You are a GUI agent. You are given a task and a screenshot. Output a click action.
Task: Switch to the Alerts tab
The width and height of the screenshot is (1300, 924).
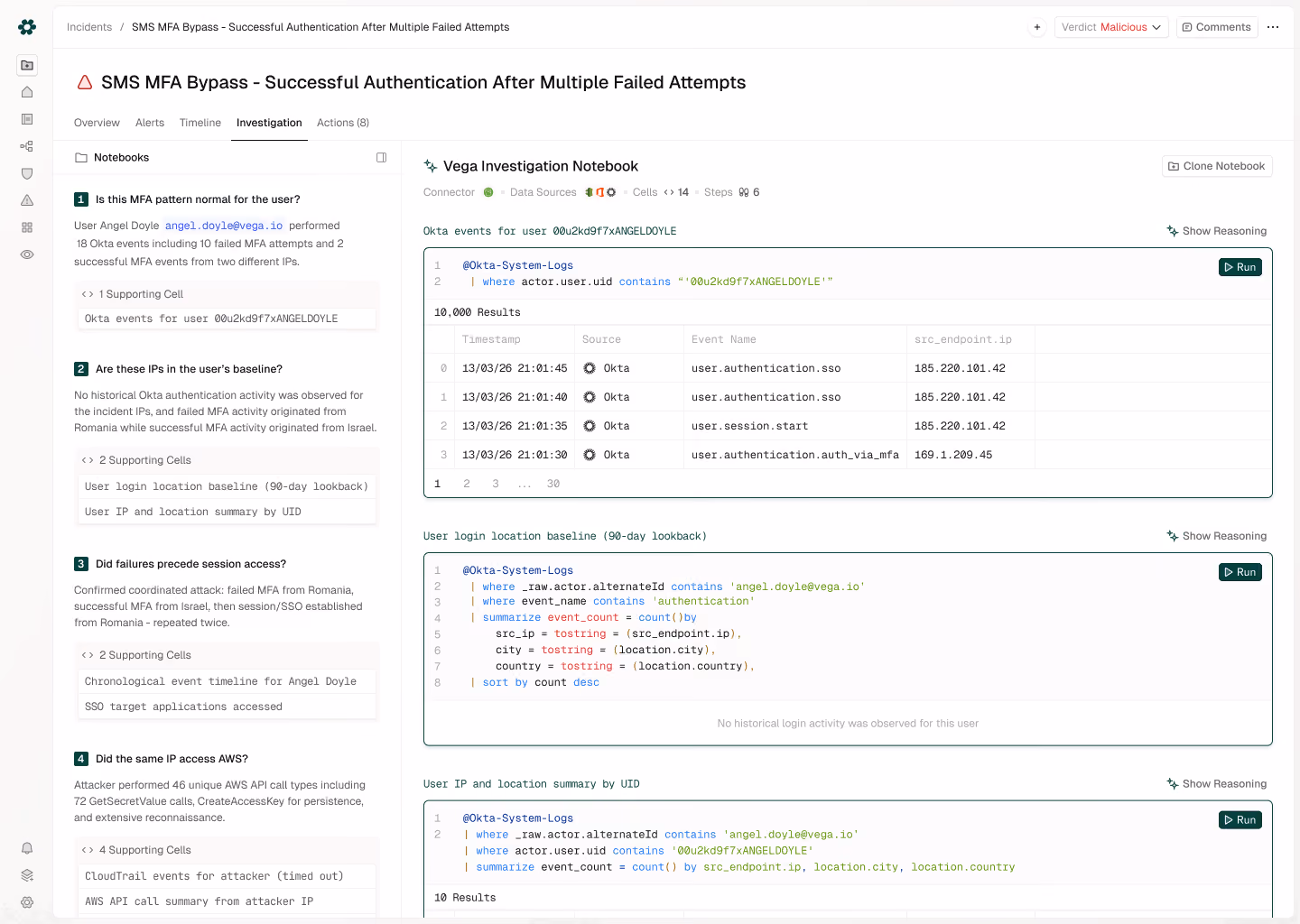tap(150, 123)
